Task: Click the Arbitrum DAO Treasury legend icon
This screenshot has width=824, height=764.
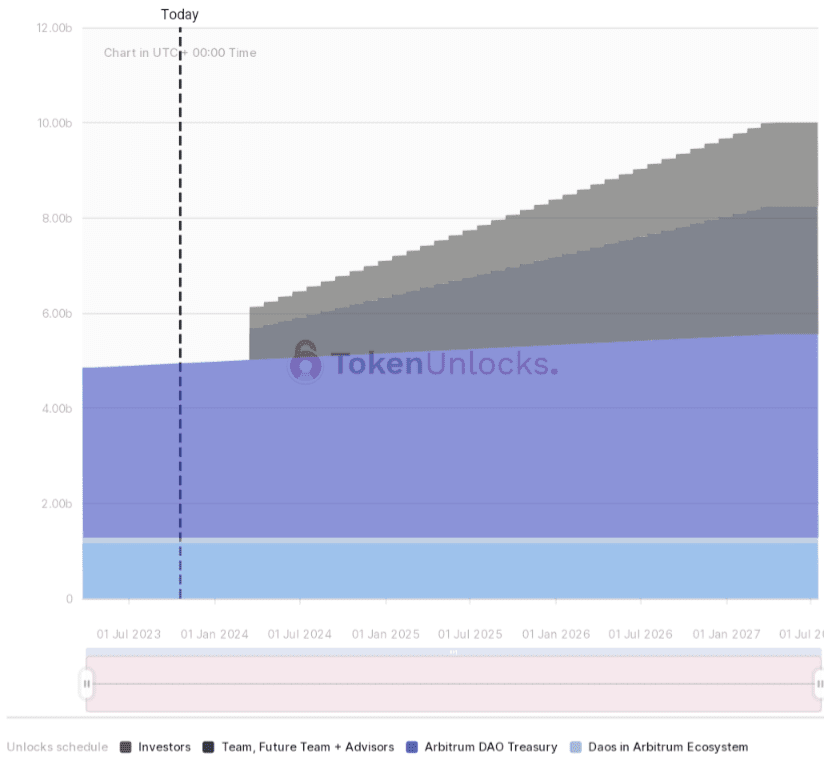Action: click(410, 746)
